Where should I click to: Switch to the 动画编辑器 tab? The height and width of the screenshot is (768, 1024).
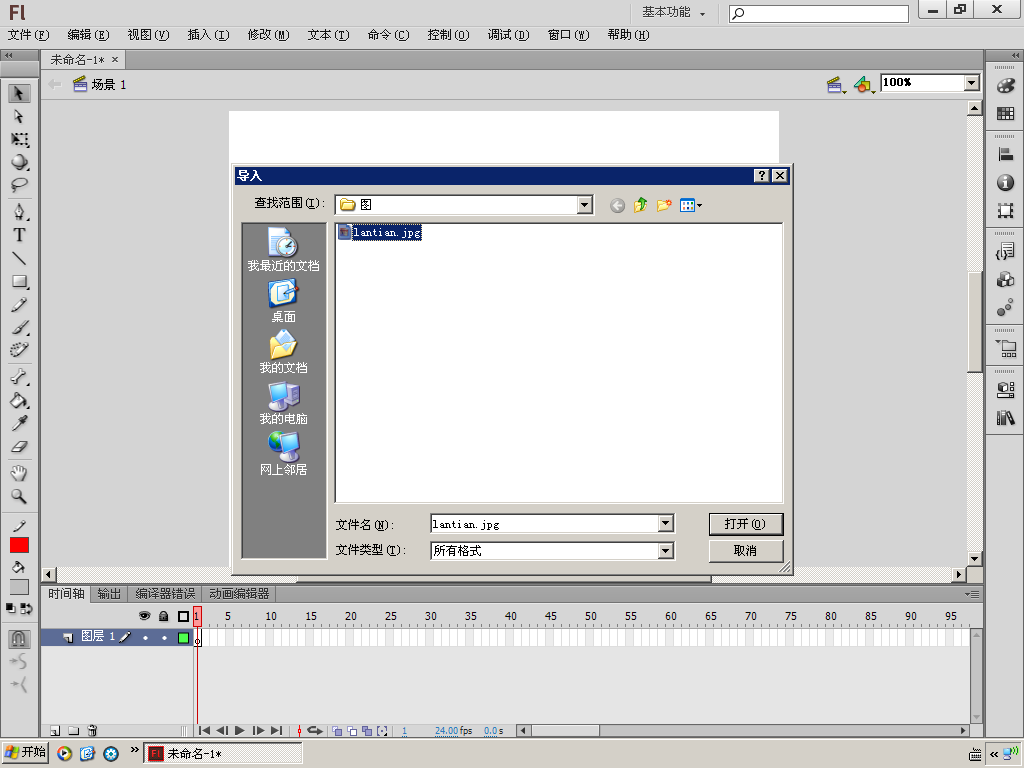coord(239,594)
